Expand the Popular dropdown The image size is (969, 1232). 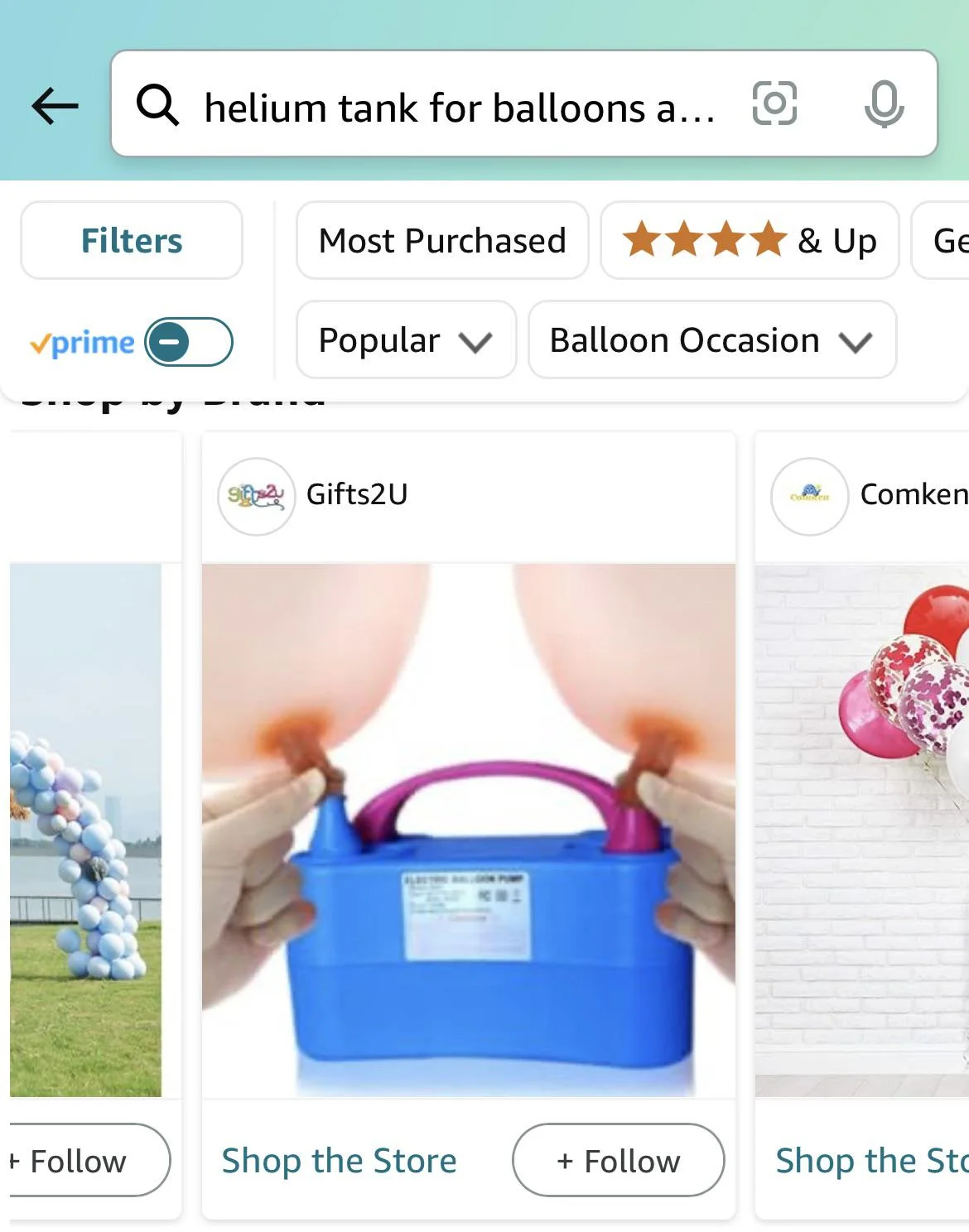(407, 340)
